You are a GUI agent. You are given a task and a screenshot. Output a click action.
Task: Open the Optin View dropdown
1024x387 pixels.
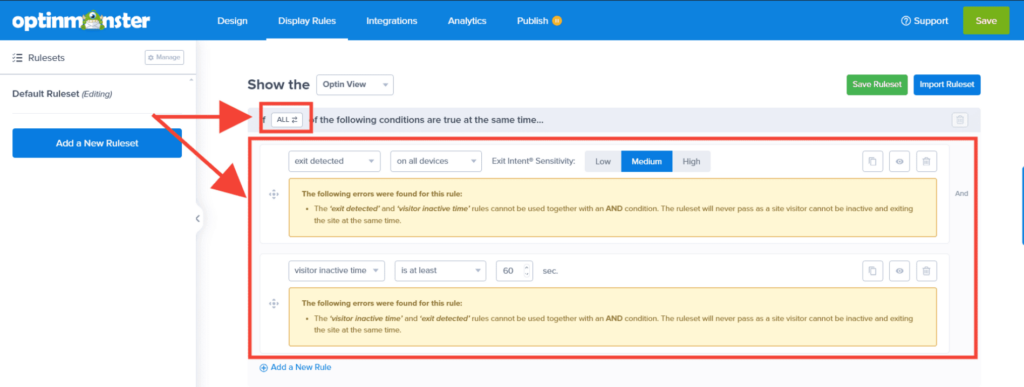355,85
